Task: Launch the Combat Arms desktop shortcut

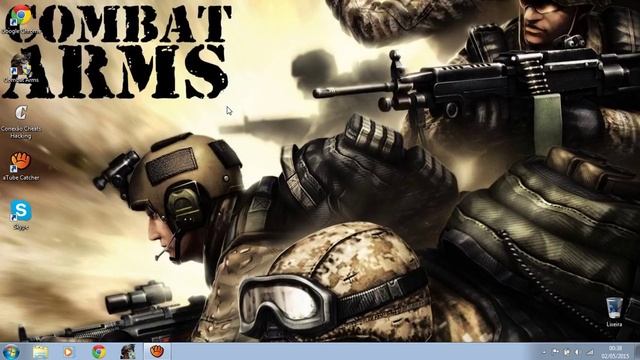Action: click(x=21, y=68)
